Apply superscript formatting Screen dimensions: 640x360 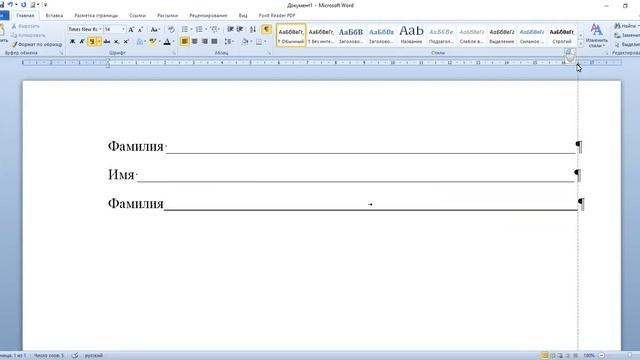point(126,42)
